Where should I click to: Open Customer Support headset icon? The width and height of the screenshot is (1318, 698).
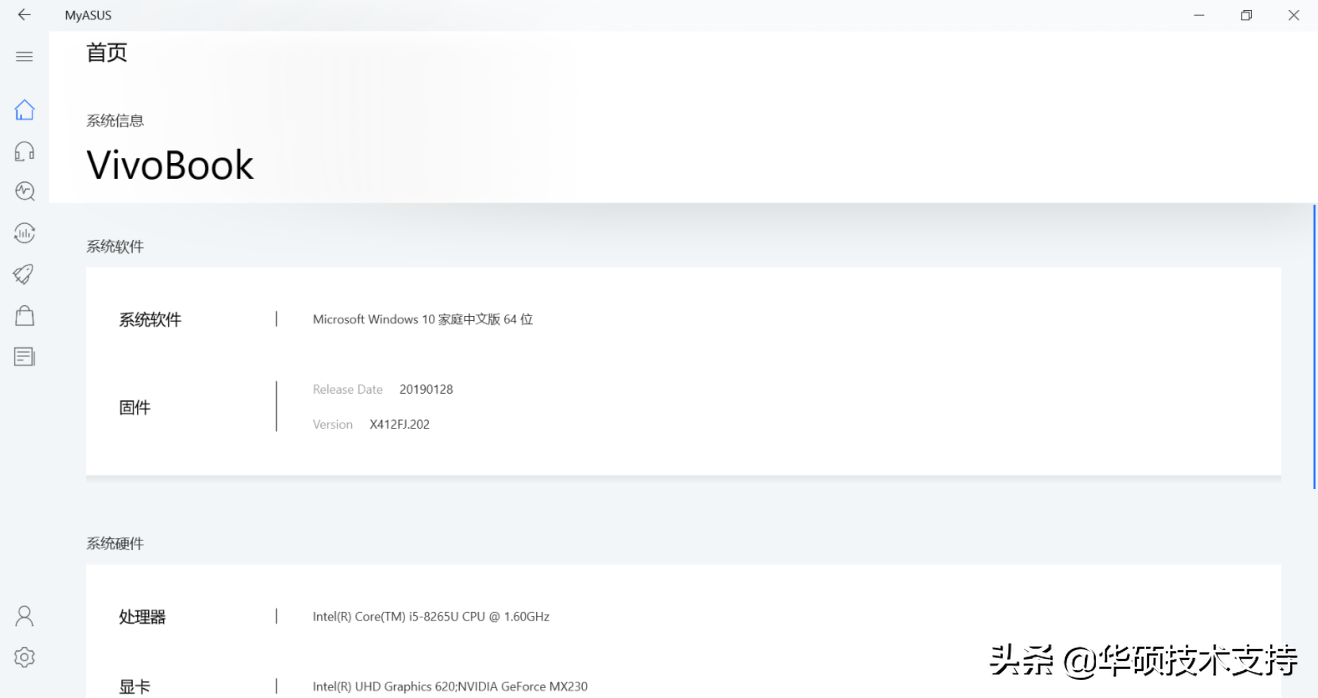(x=24, y=151)
